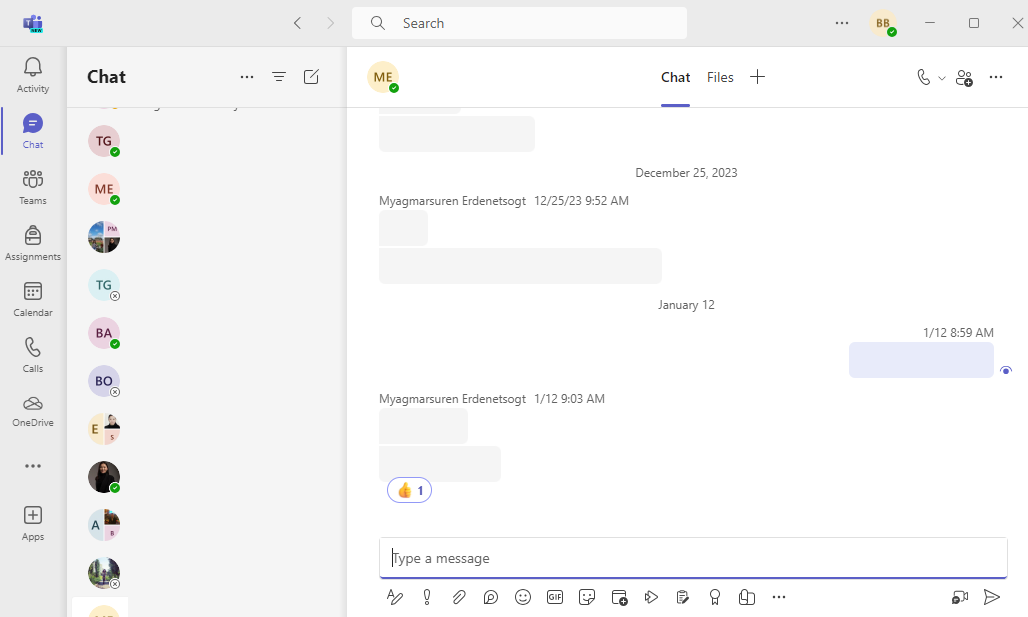The image size is (1028, 617).
Task: Go forward in navigation history
Action: click(x=330, y=23)
